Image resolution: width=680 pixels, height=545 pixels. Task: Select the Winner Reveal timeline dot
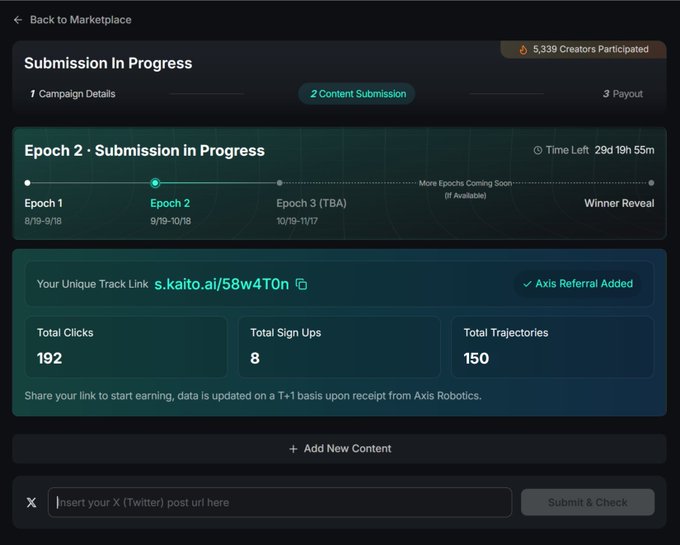tap(651, 183)
